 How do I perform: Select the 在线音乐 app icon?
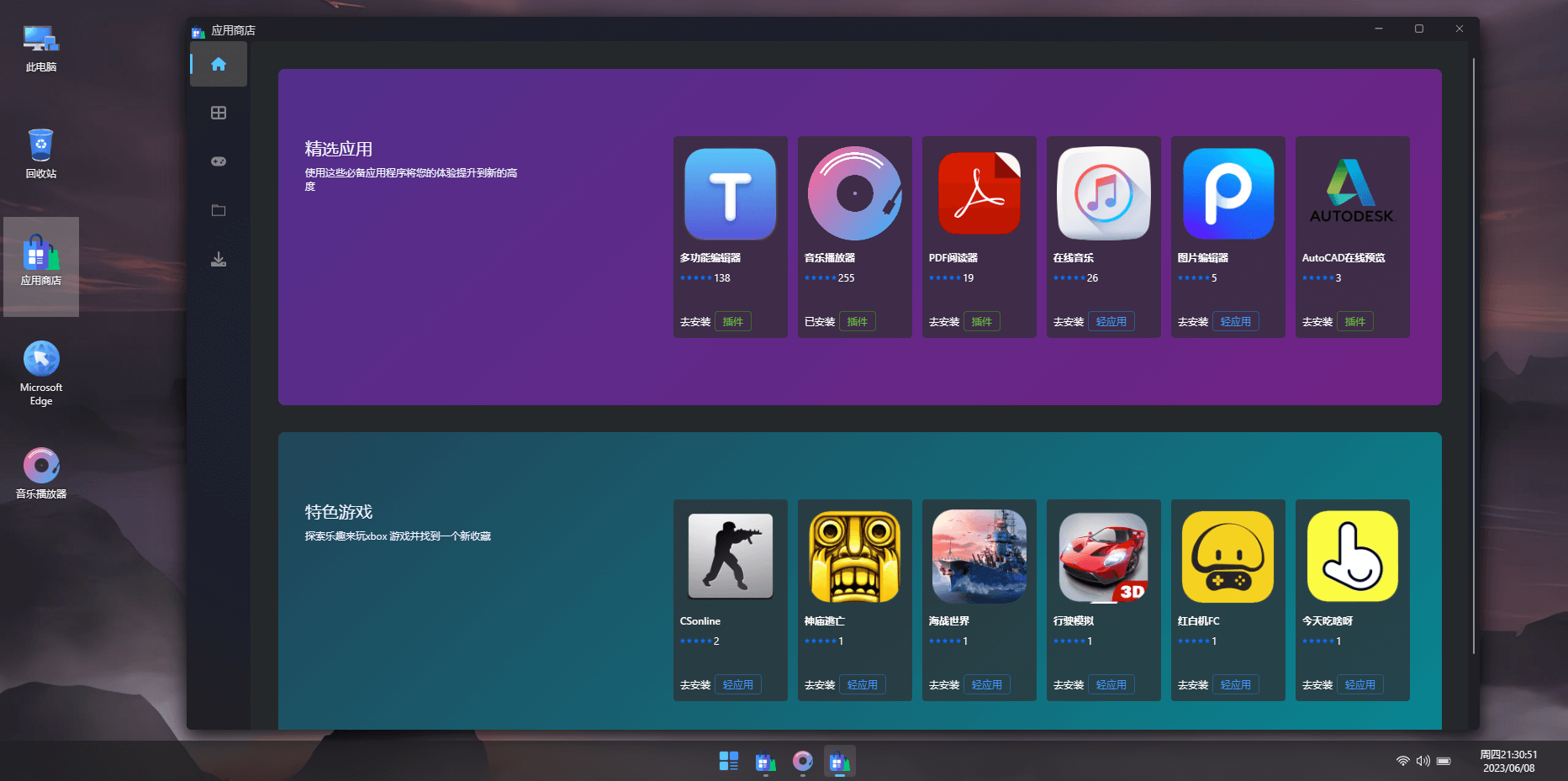coord(1103,194)
